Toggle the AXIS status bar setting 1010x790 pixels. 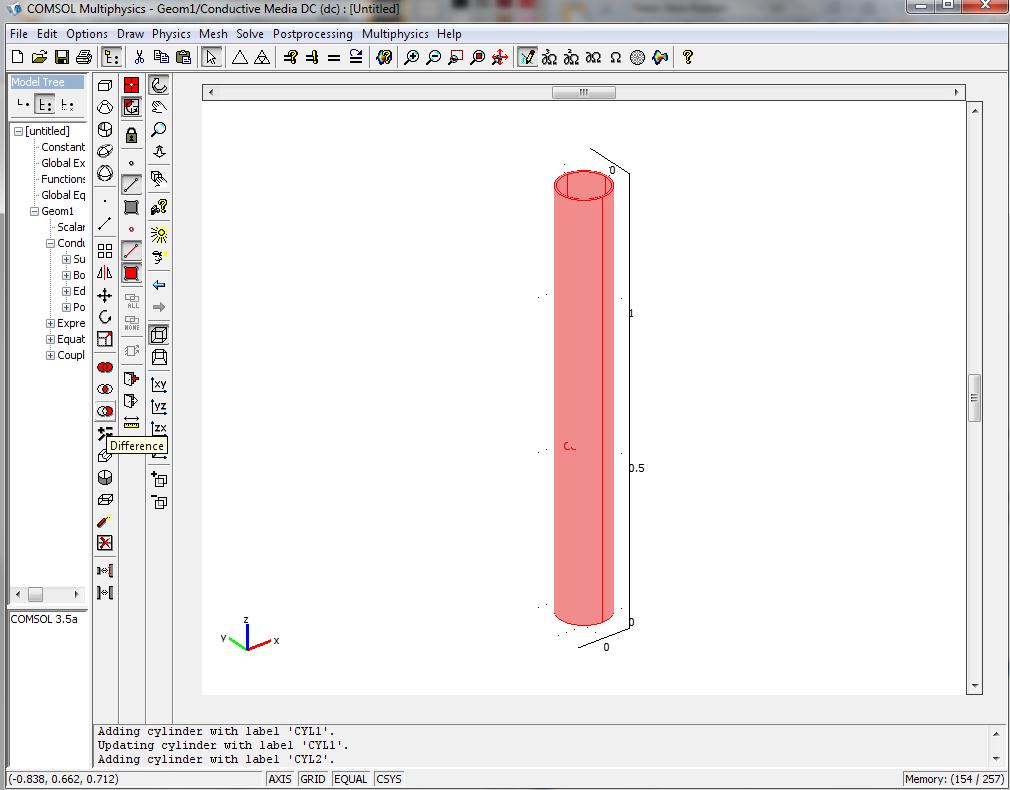[280, 779]
